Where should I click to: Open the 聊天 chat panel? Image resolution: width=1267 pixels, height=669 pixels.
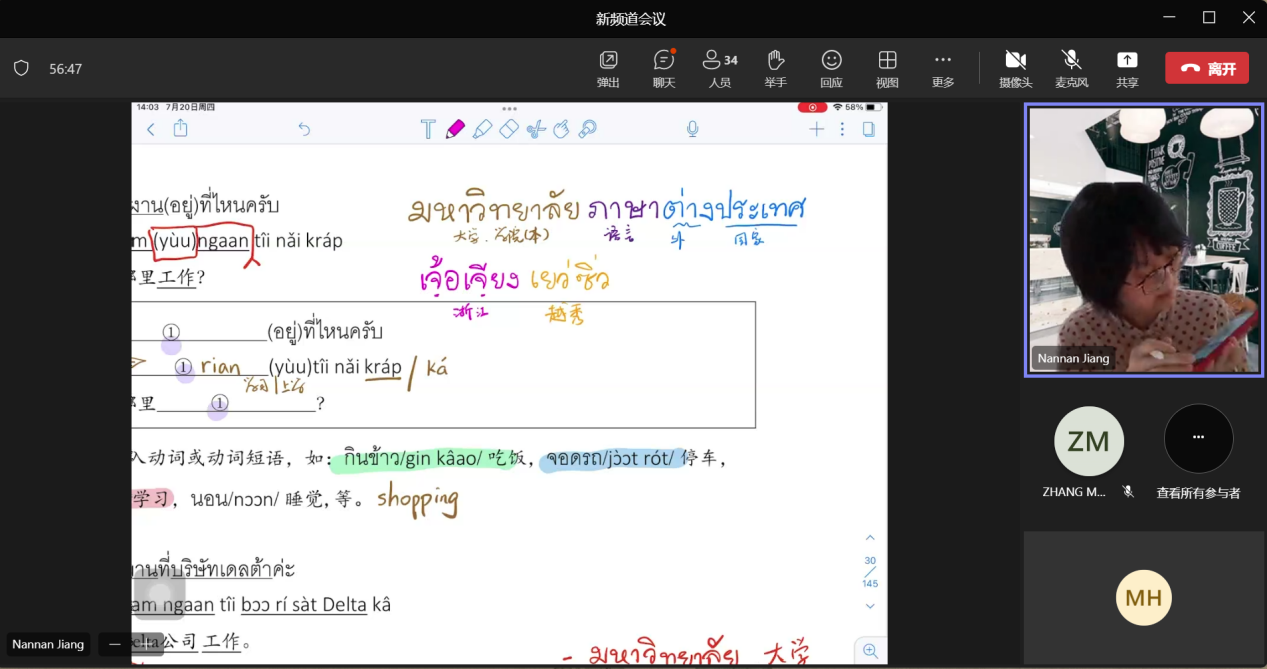click(664, 68)
